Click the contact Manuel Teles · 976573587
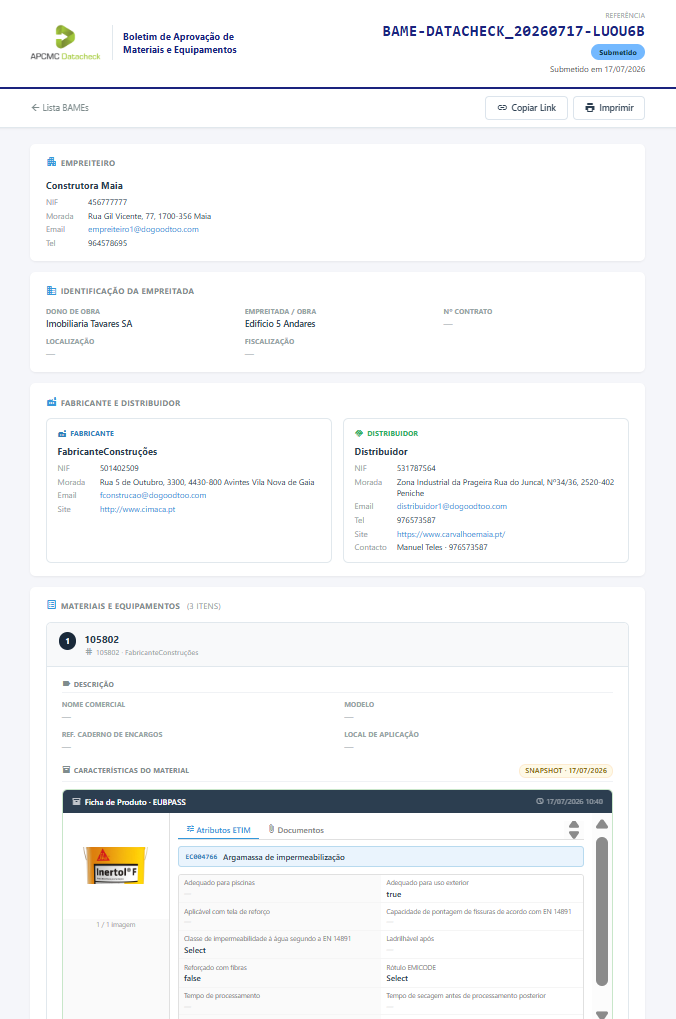 pos(442,547)
